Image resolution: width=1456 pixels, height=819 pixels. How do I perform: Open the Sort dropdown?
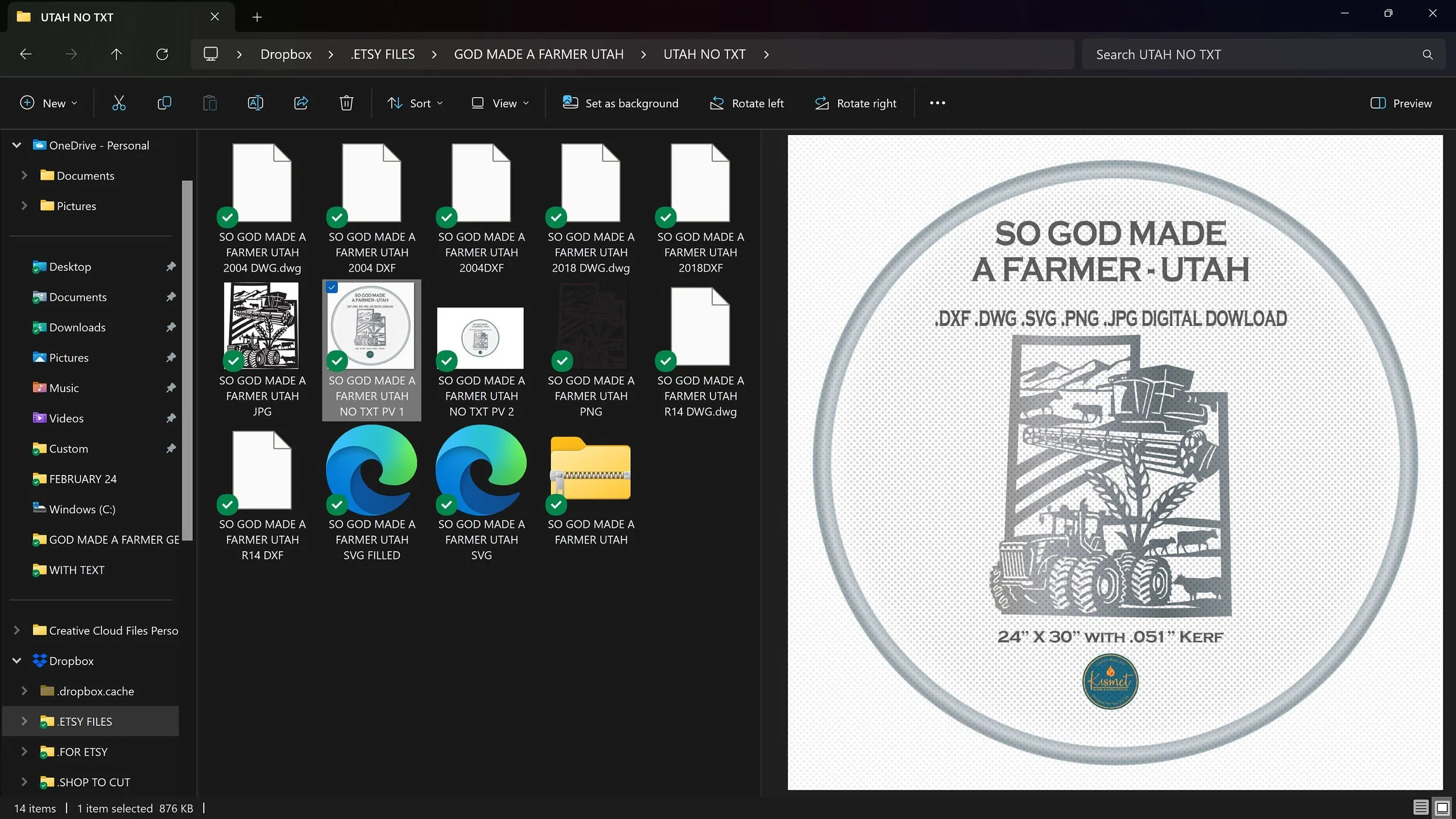coord(415,103)
